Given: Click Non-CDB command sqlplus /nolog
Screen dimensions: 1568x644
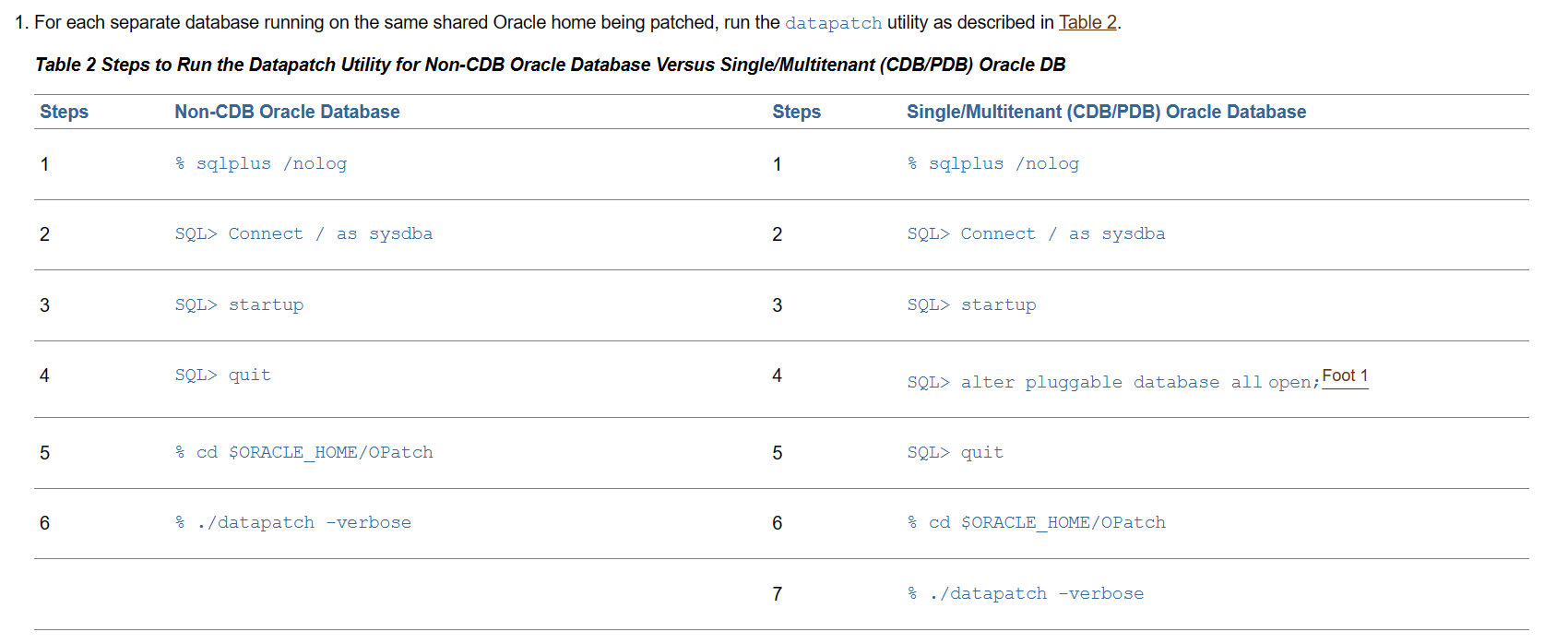Looking at the screenshot, I should (x=261, y=163).
